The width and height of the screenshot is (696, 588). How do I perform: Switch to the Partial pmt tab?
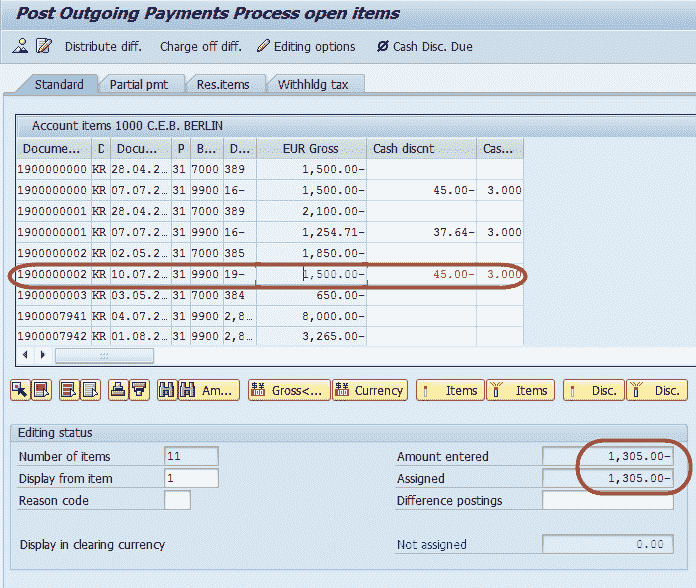pyautogui.click(x=139, y=84)
